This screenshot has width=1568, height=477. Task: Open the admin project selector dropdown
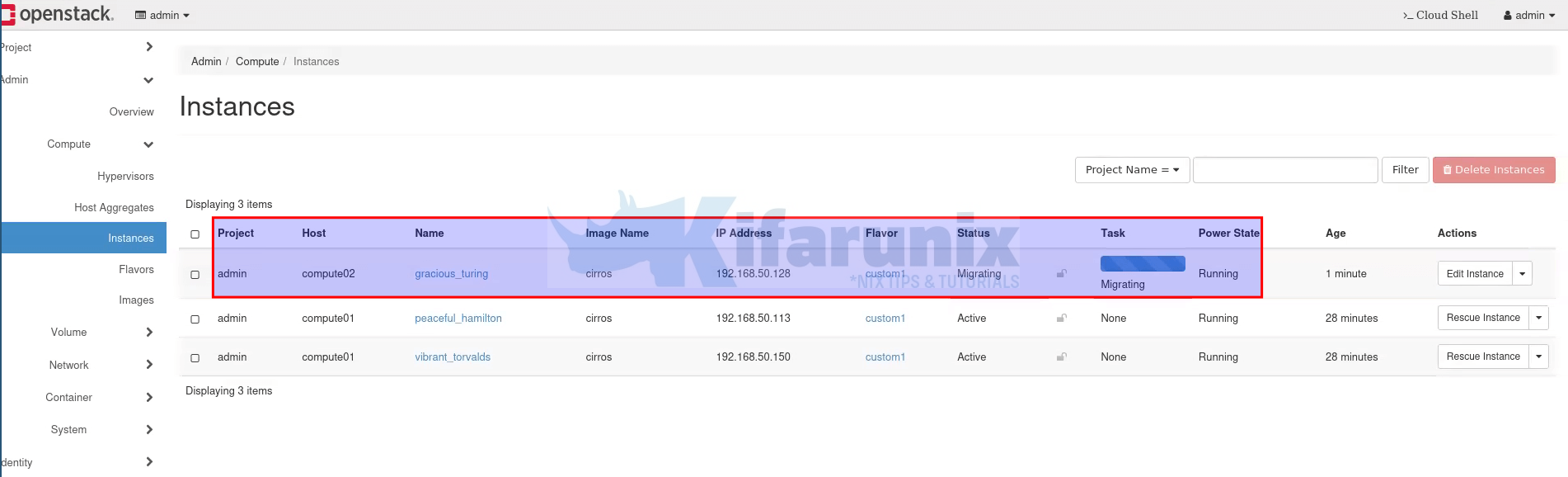[x=162, y=15]
